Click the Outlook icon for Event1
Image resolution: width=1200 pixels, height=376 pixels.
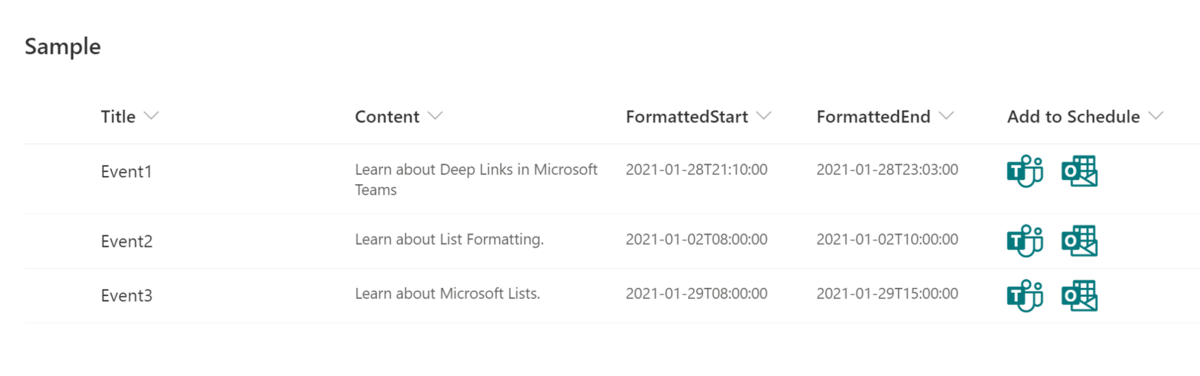click(1079, 172)
